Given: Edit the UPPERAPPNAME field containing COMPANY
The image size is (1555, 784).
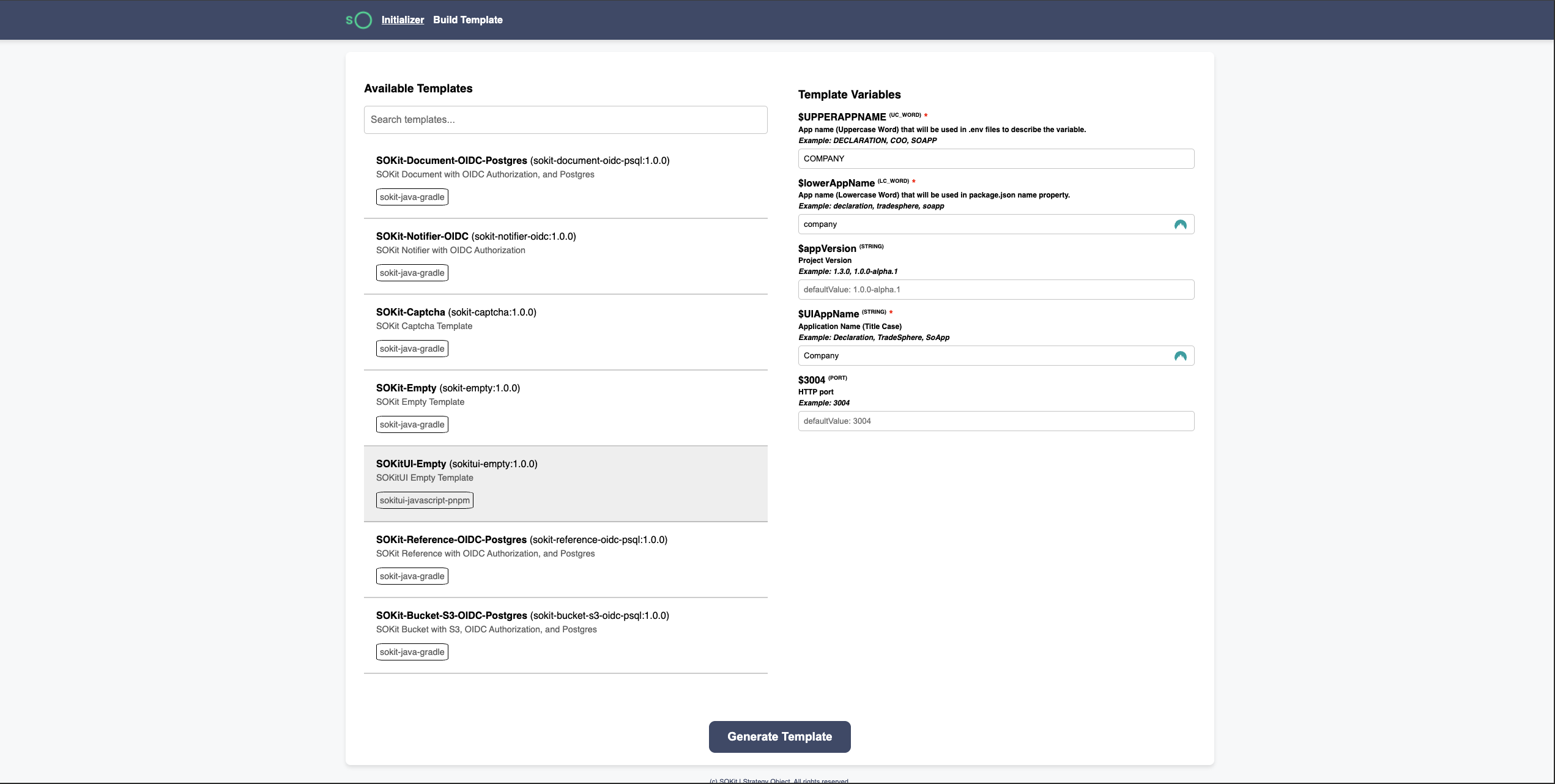Looking at the screenshot, I should (x=995, y=159).
